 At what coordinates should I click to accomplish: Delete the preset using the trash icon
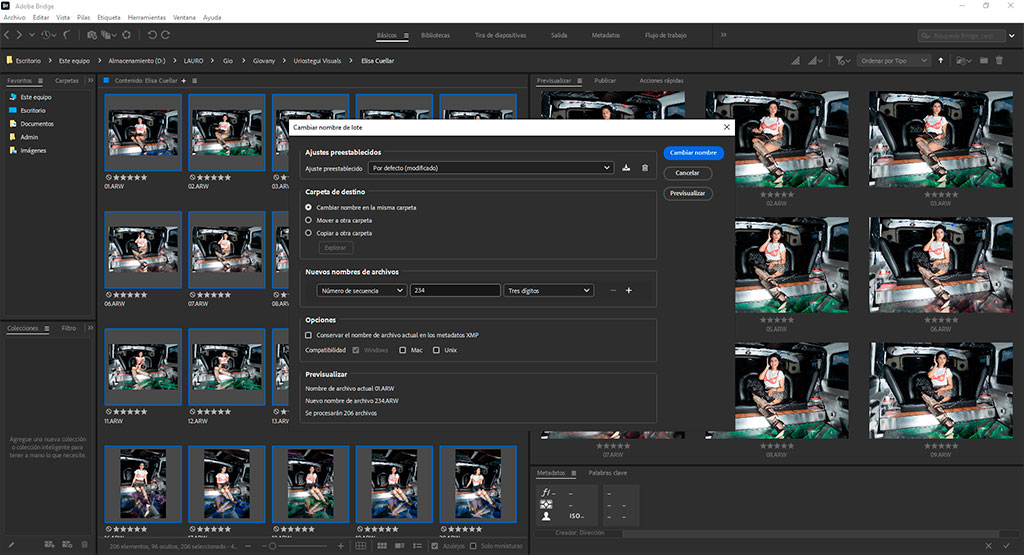[x=644, y=168]
